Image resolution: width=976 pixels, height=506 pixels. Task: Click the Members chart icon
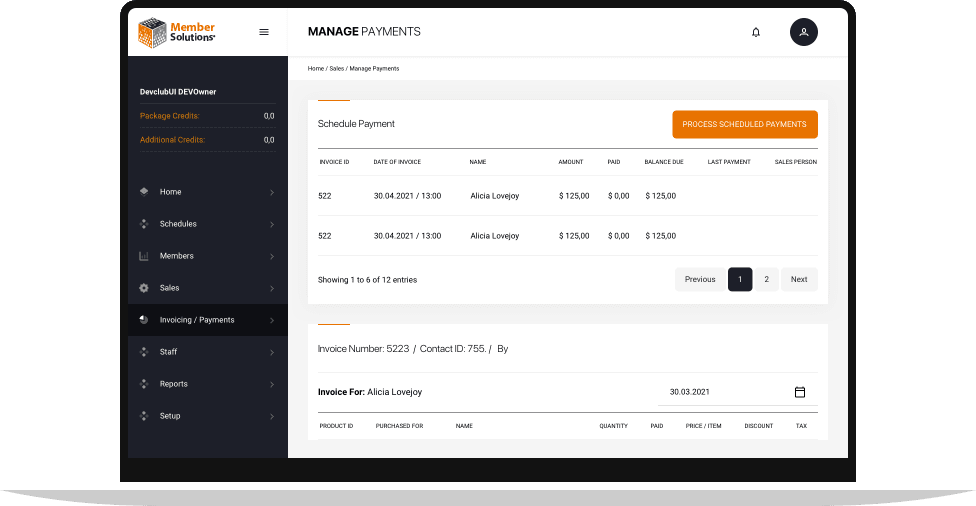coord(144,256)
